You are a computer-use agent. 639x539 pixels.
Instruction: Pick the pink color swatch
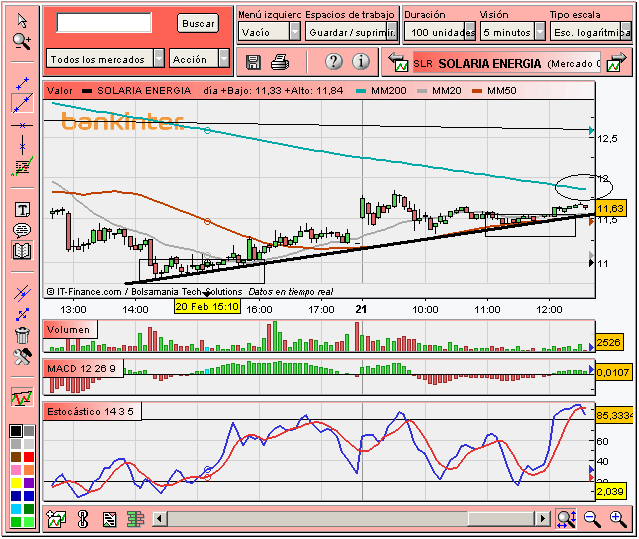coord(16,470)
